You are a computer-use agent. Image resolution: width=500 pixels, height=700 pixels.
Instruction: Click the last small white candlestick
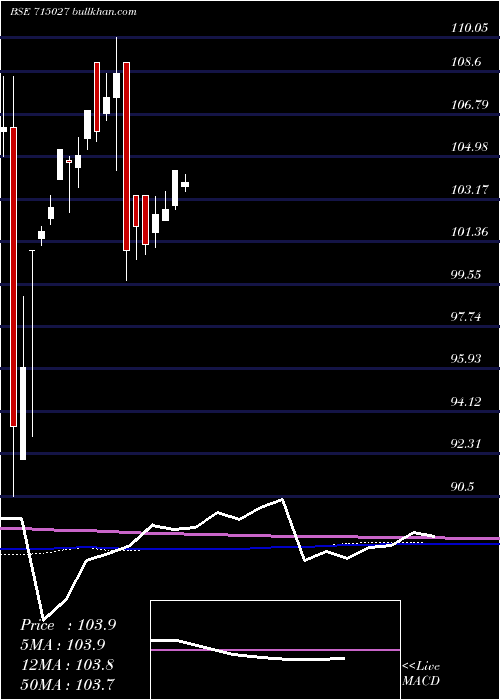pos(185,184)
